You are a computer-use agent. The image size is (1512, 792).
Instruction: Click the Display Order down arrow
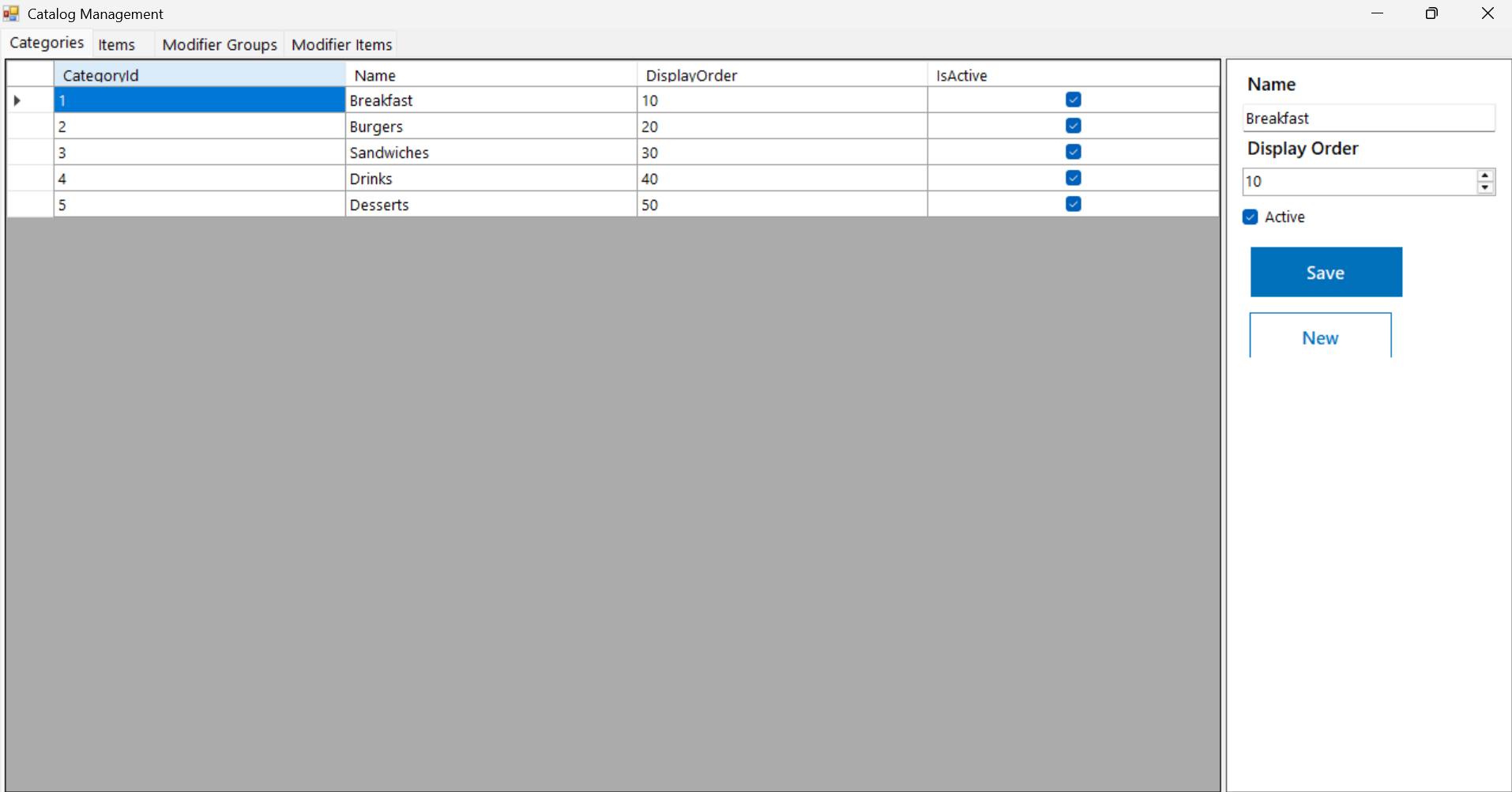point(1484,187)
